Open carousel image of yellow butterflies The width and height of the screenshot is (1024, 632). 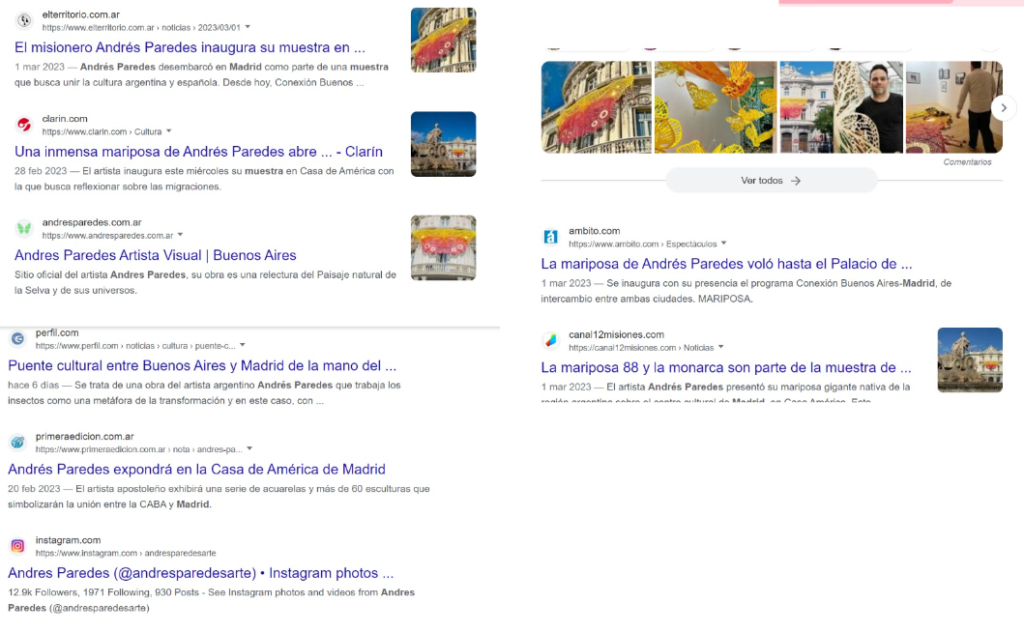716,108
